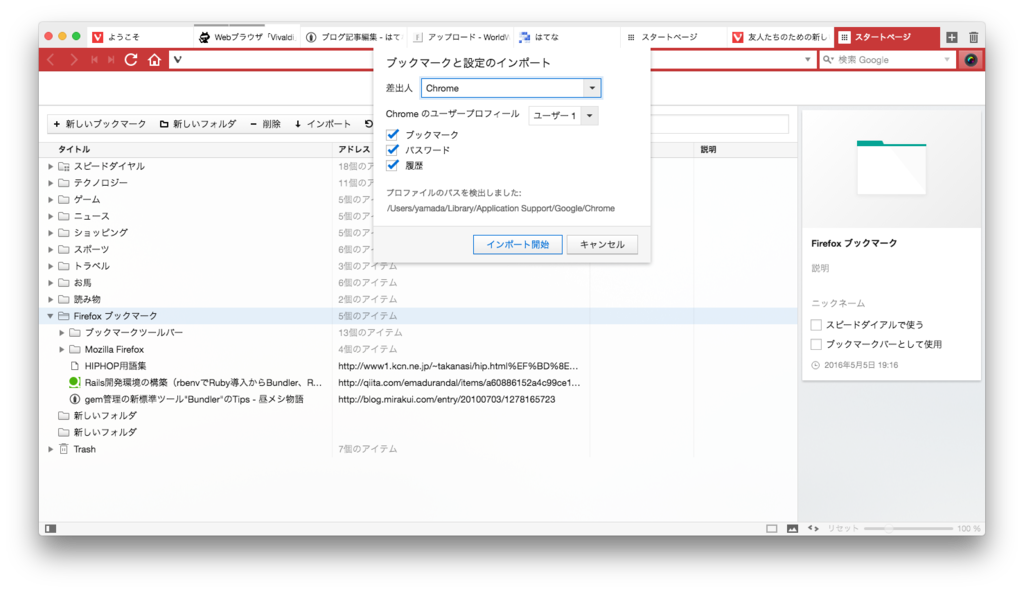Expand the ゲーム folder
Image resolution: width=1024 pixels, height=591 pixels.
click(x=50, y=200)
